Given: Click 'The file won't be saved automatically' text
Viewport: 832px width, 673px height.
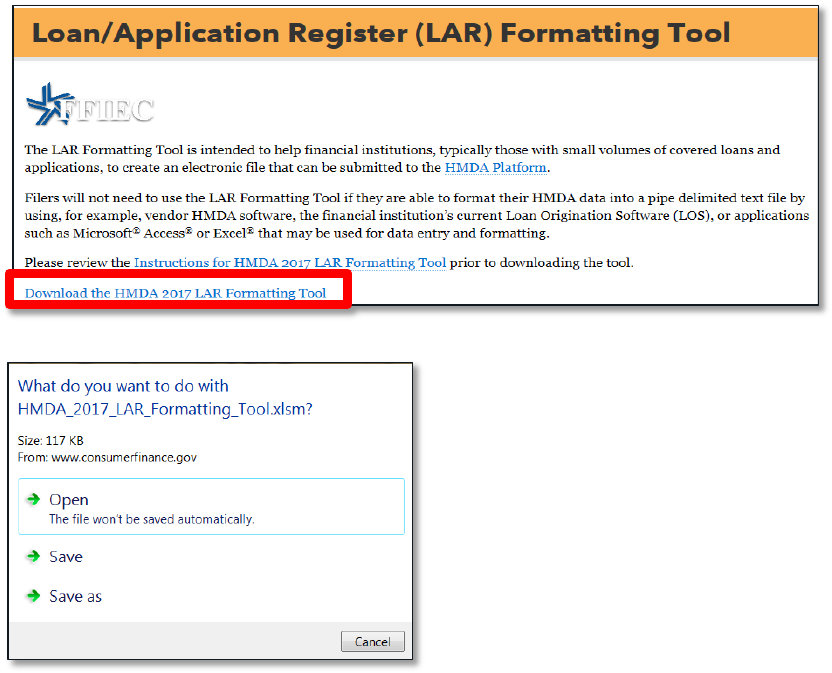Looking at the screenshot, I should tap(152, 519).
